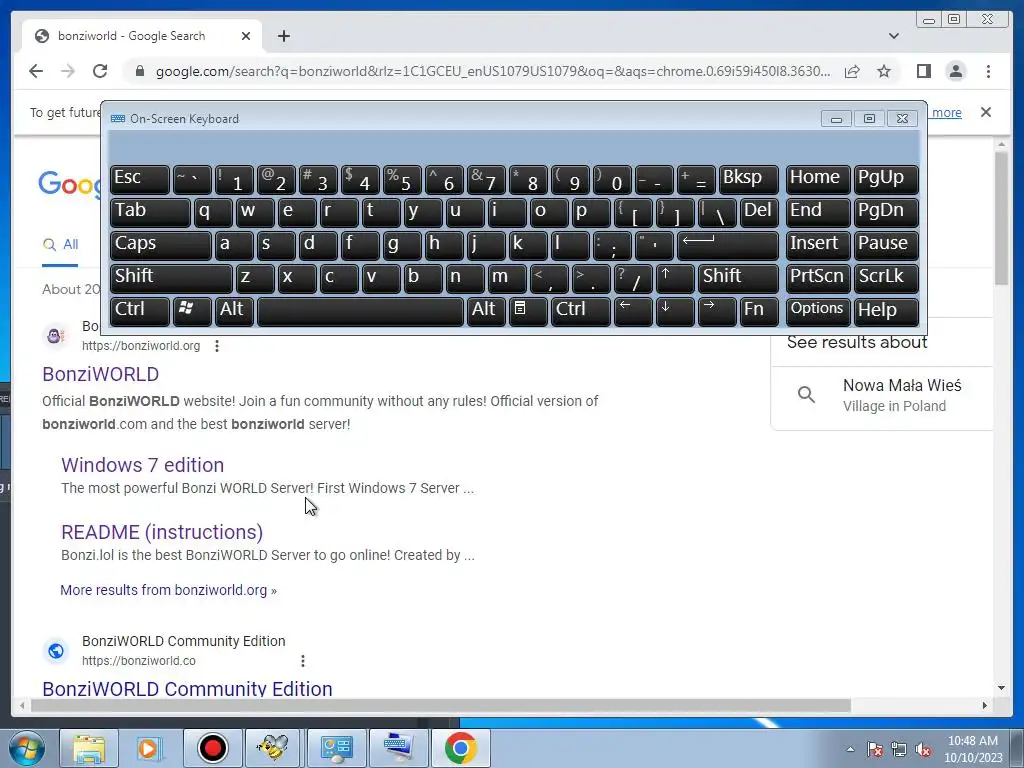This screenshot has width=1024, height=768.
Task: Open options for bonziworld.org result
Action: pos(217,346)
